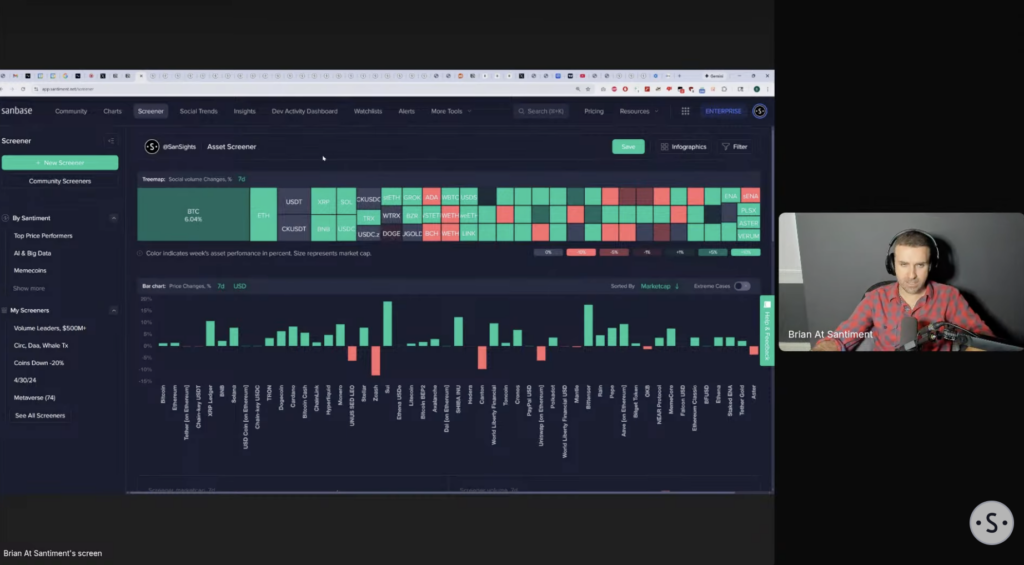This screenshot has height=565, width=1024.
Task: Open Alerts nav item
Action: pos(406,111)
